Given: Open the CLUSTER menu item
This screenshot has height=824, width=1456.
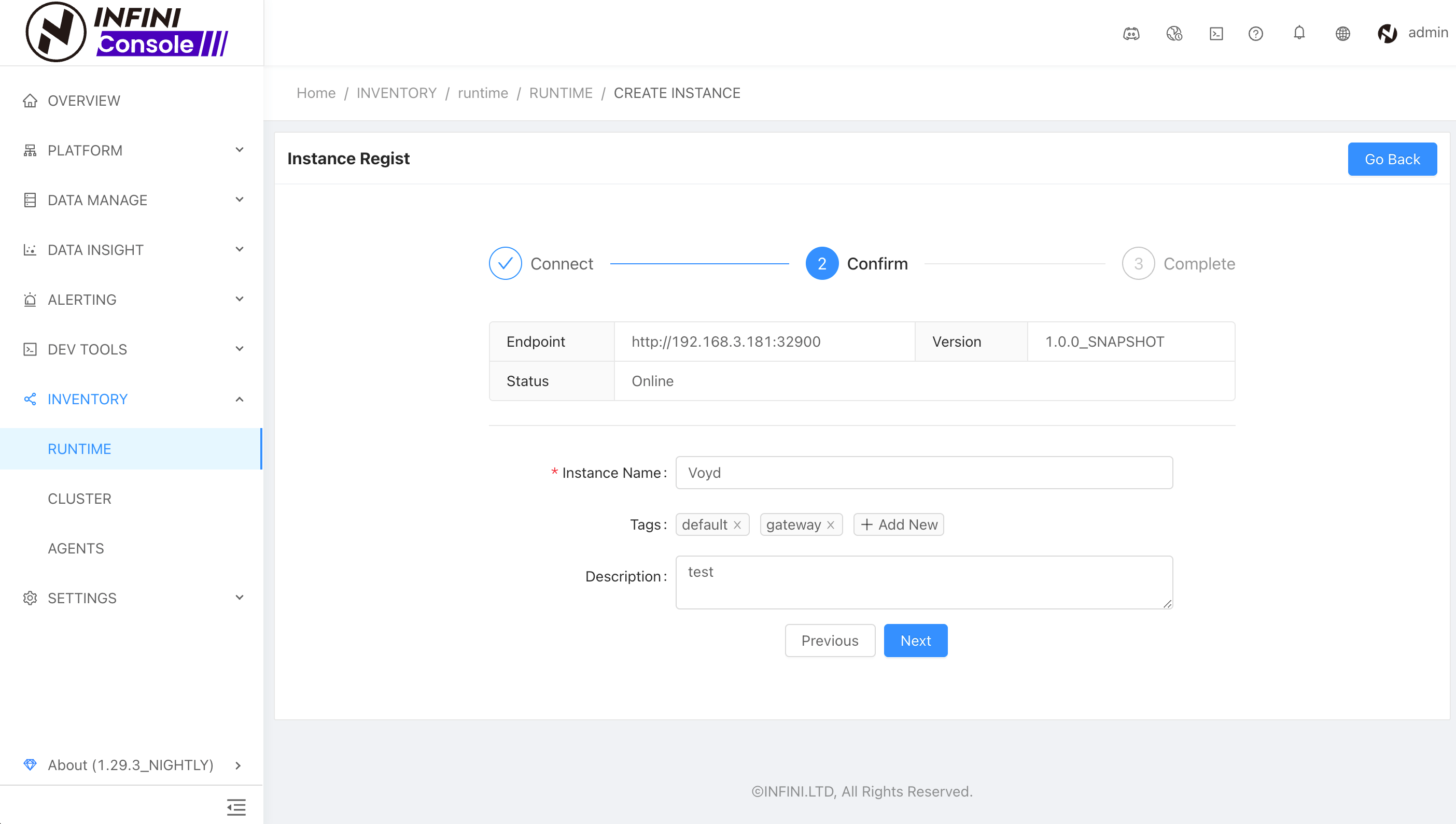Looking at the screenshot, I should (79, 499).
